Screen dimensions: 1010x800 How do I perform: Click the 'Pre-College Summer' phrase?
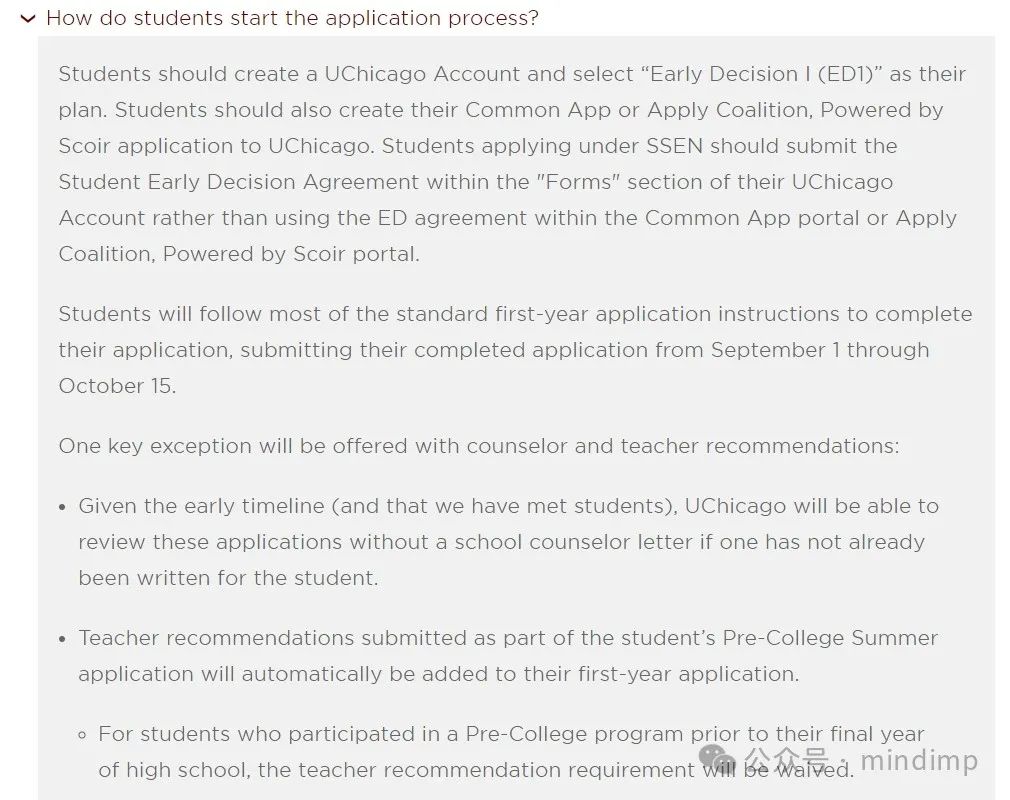[x=830, y=638]
